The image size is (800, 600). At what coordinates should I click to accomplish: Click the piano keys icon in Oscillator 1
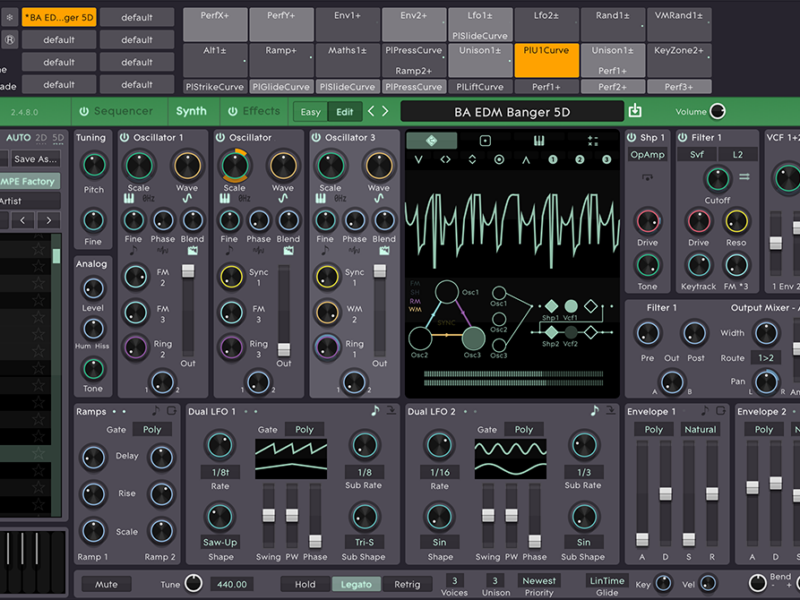[x=129, y=199]
